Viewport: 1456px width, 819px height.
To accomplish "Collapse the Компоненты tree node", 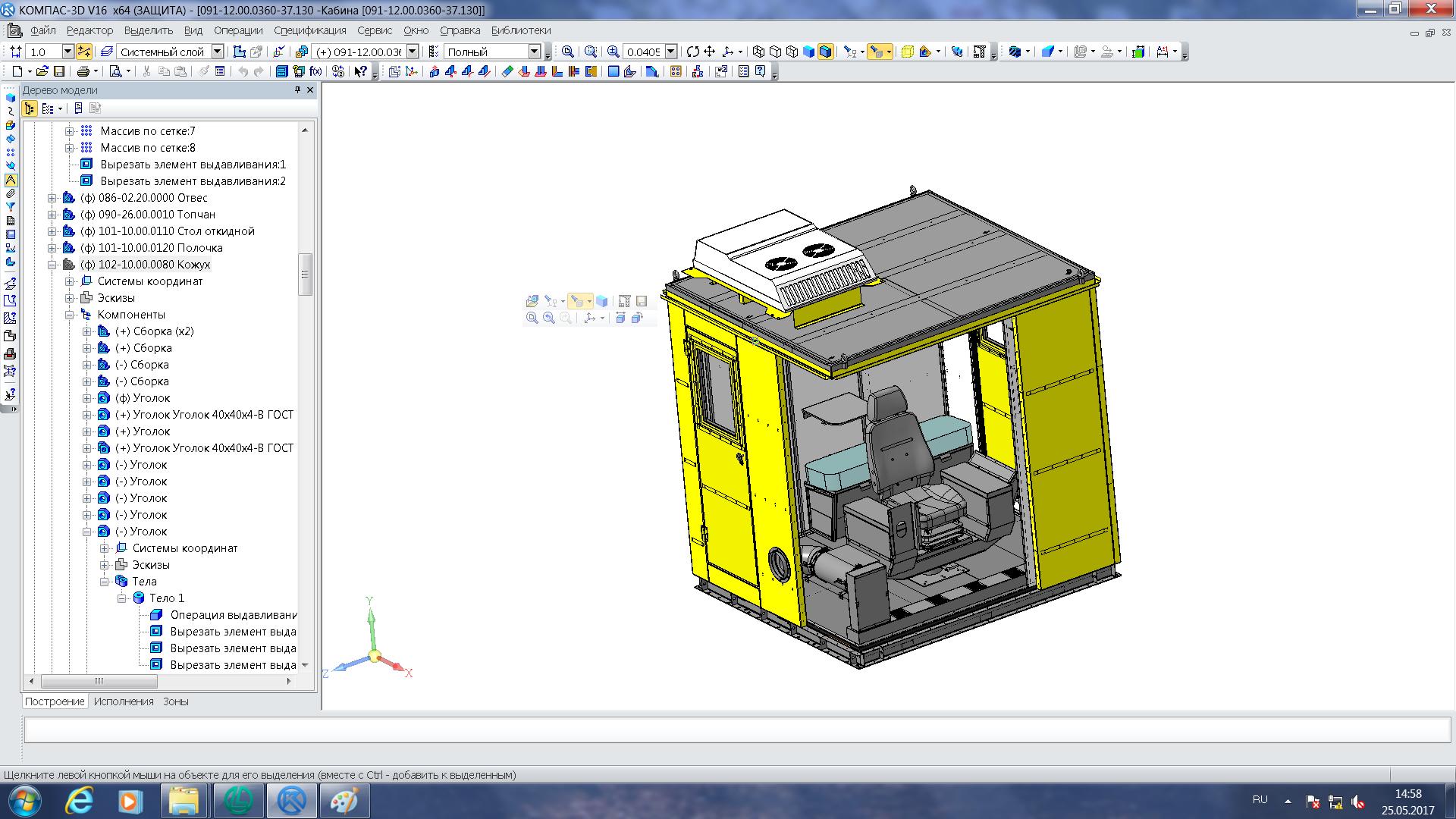I will point(70,315).
